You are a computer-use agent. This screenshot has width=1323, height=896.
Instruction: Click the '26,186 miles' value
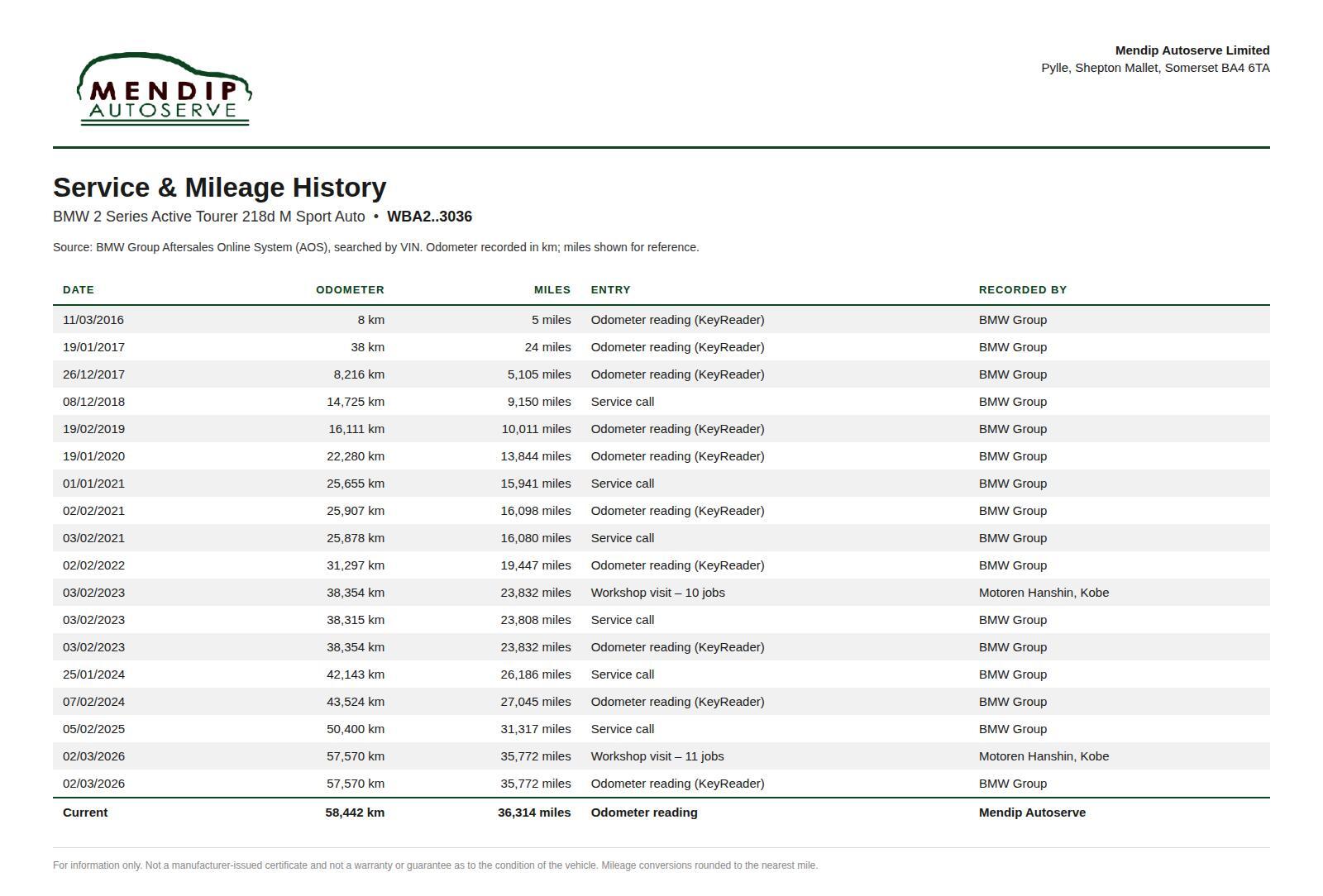(536, 674)
